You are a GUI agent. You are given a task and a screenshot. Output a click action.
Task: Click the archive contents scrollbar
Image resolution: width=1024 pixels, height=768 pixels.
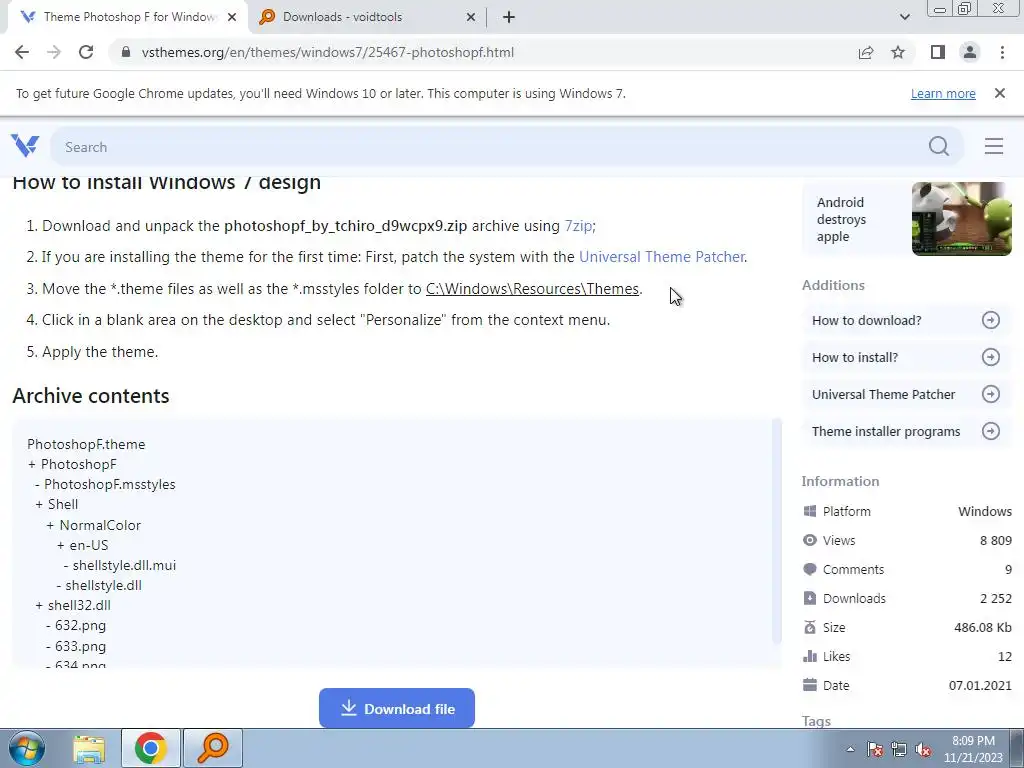click(776, 530)
